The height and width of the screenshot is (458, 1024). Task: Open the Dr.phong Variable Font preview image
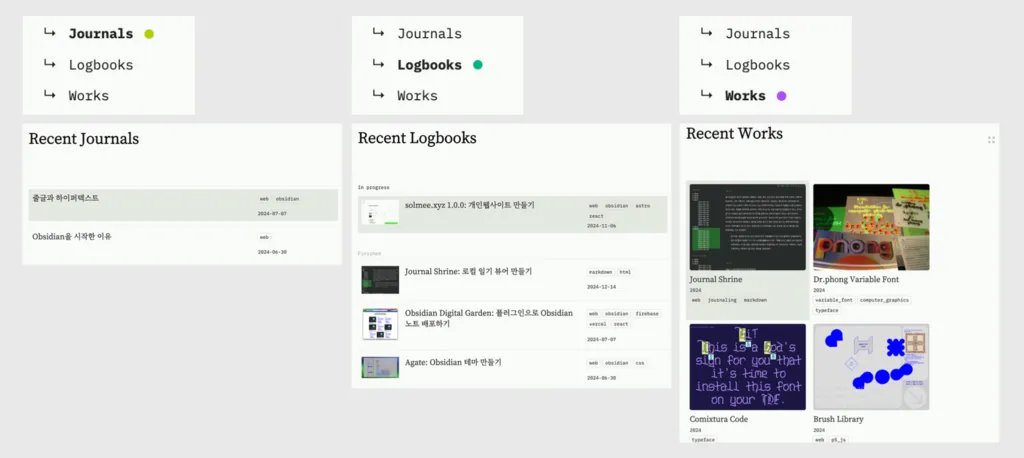pos(870,227)
